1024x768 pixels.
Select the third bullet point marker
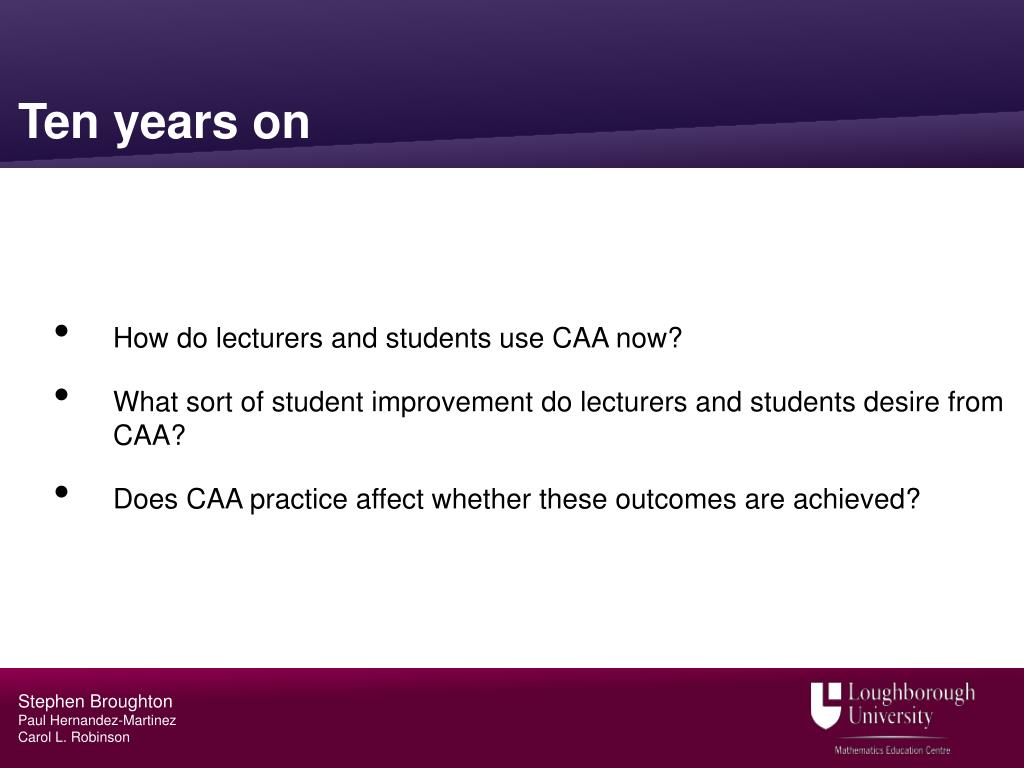(62, 492)
